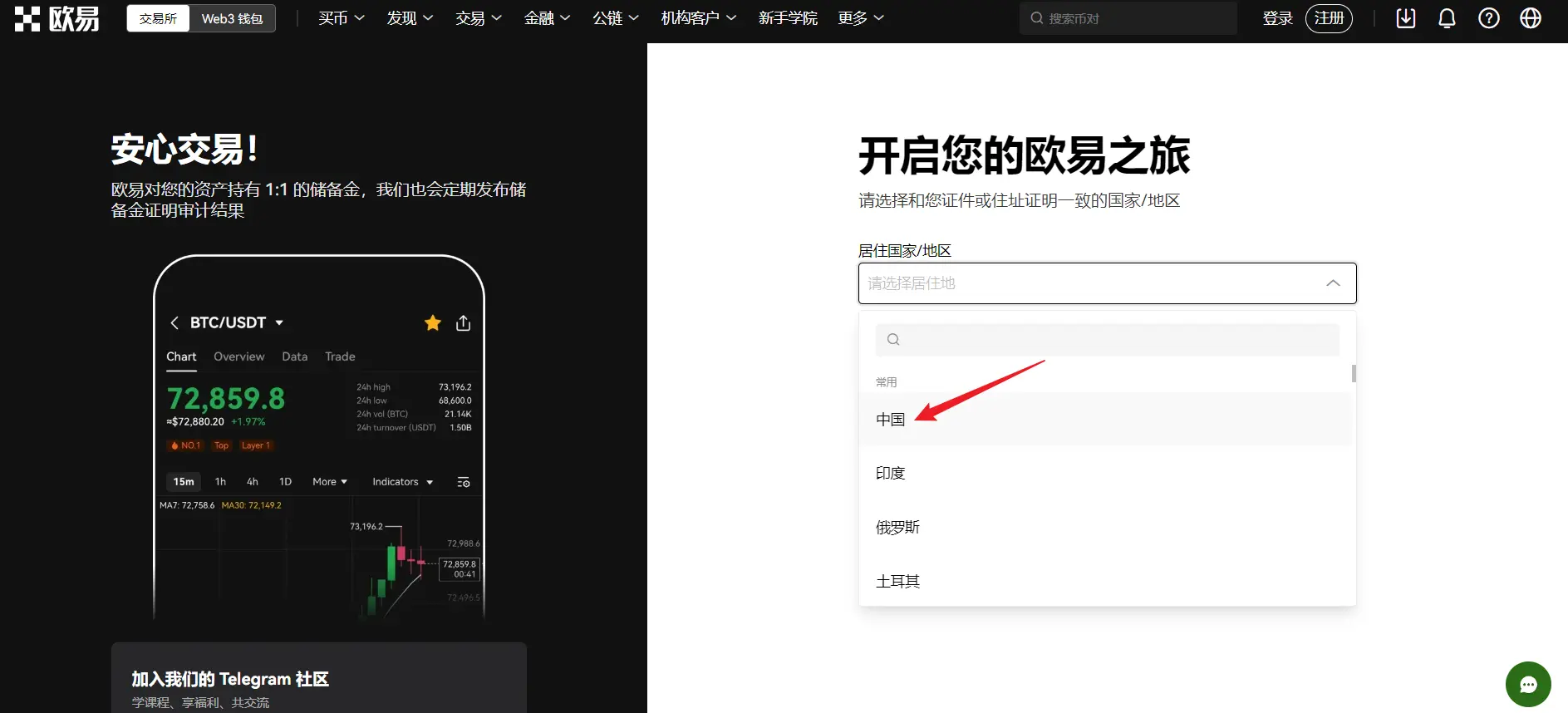Switch to the 交易所 toggle option

[158, 18]
